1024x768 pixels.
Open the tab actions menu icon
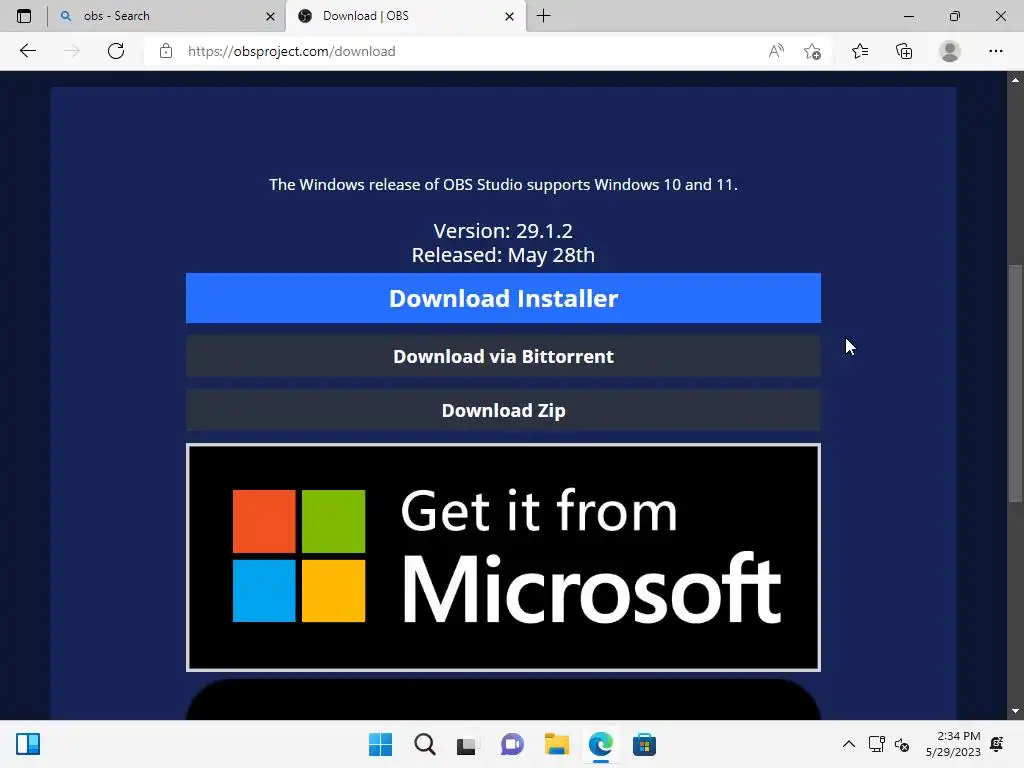coord(24,16)
